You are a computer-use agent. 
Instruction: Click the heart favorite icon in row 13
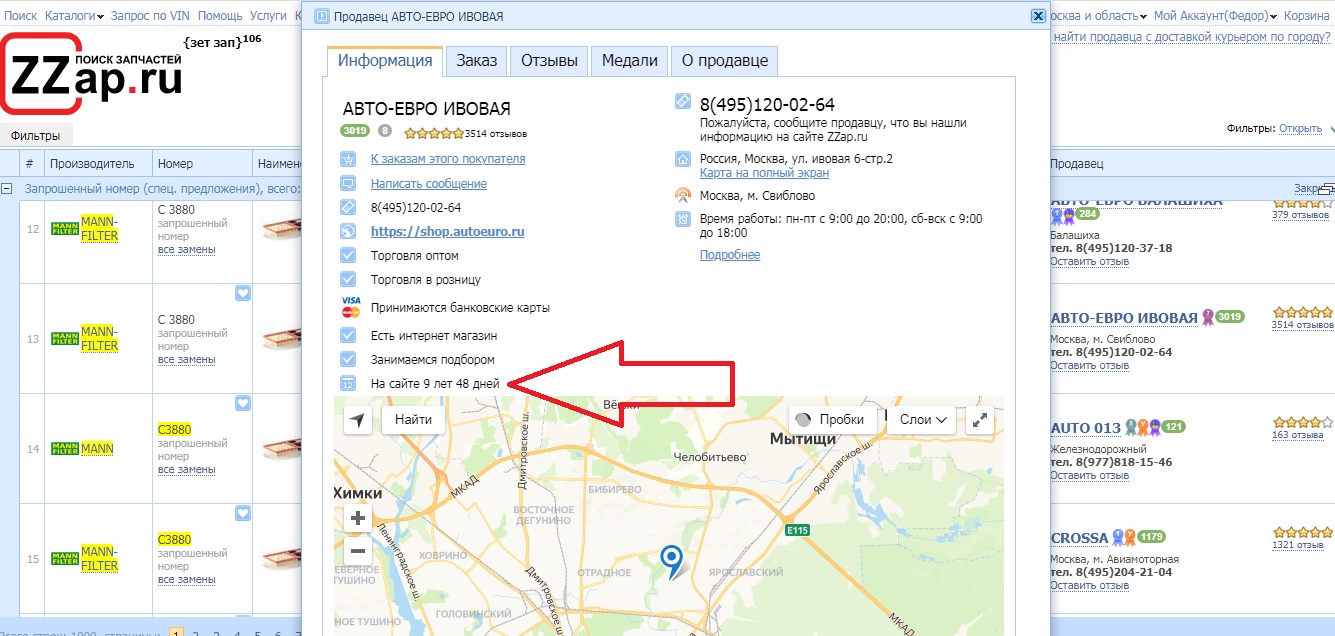tap(242, 293)
